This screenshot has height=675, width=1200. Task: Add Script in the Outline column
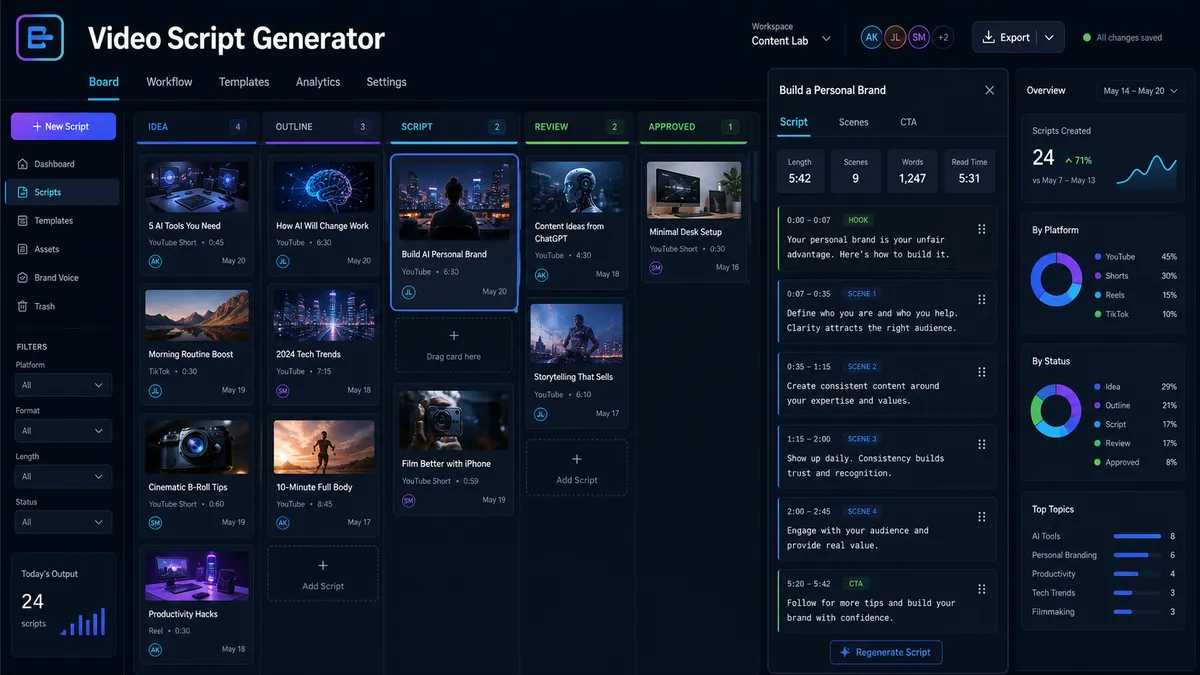pyautogui.click(x=323, y=574)
